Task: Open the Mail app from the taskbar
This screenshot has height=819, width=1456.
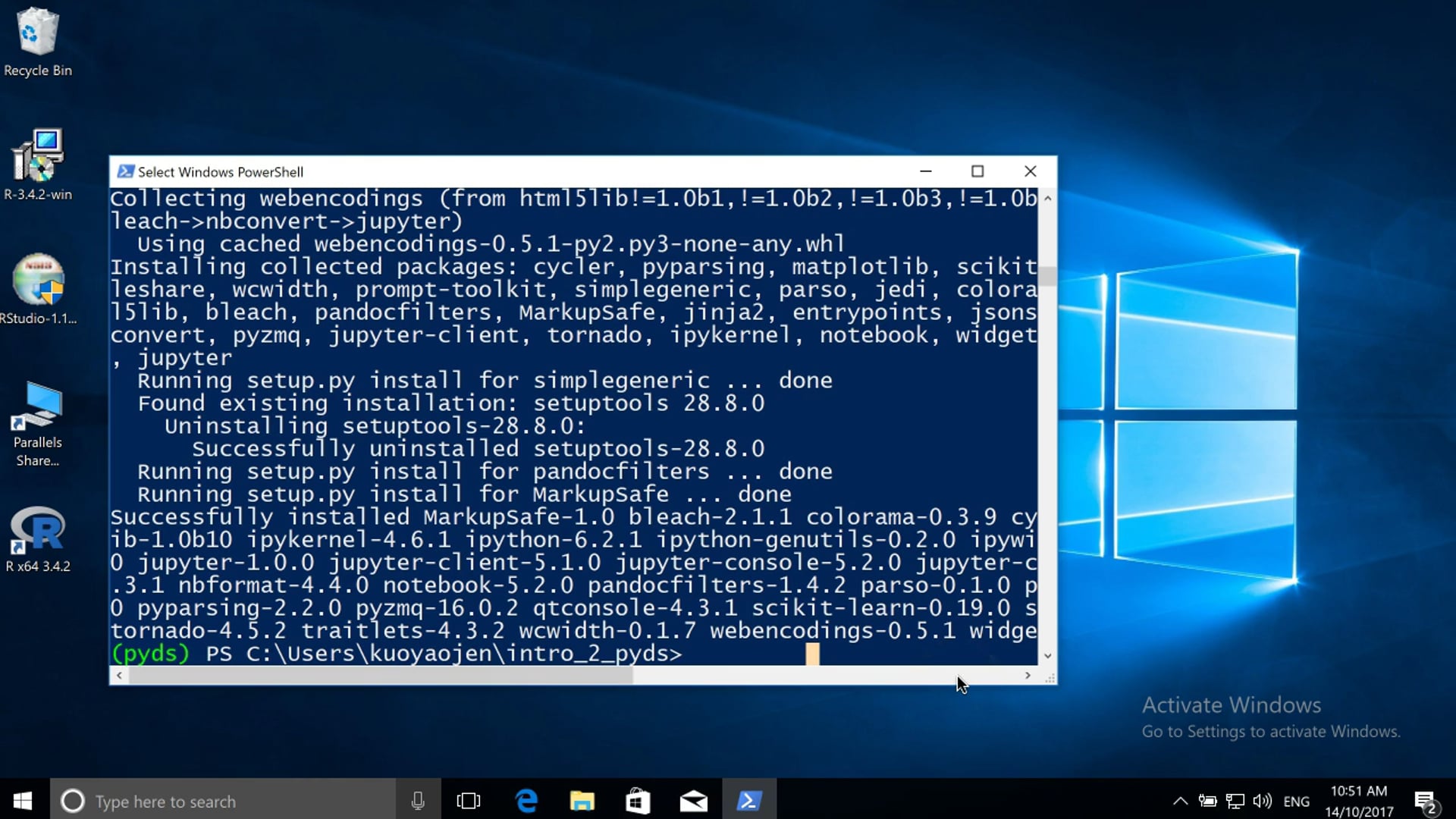Action: (x=693, y=801)
